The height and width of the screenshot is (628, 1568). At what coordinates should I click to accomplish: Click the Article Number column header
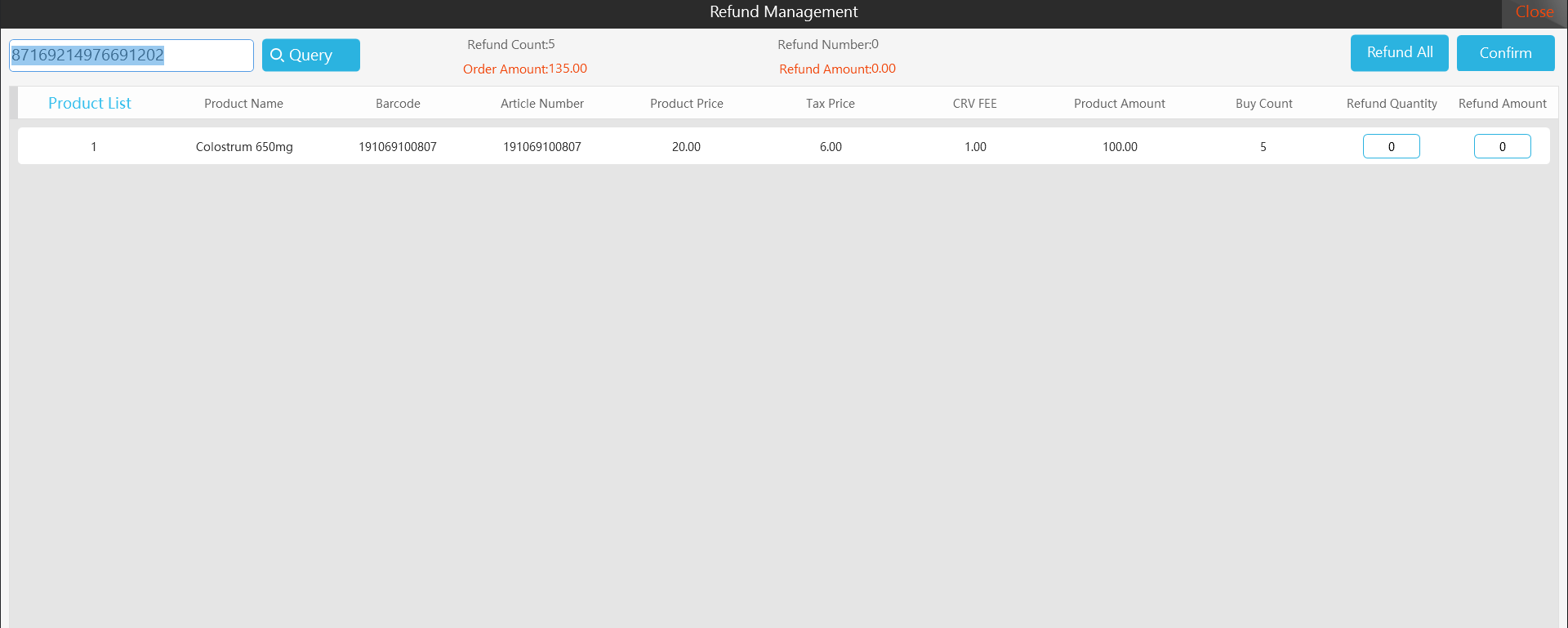[541, 104]
